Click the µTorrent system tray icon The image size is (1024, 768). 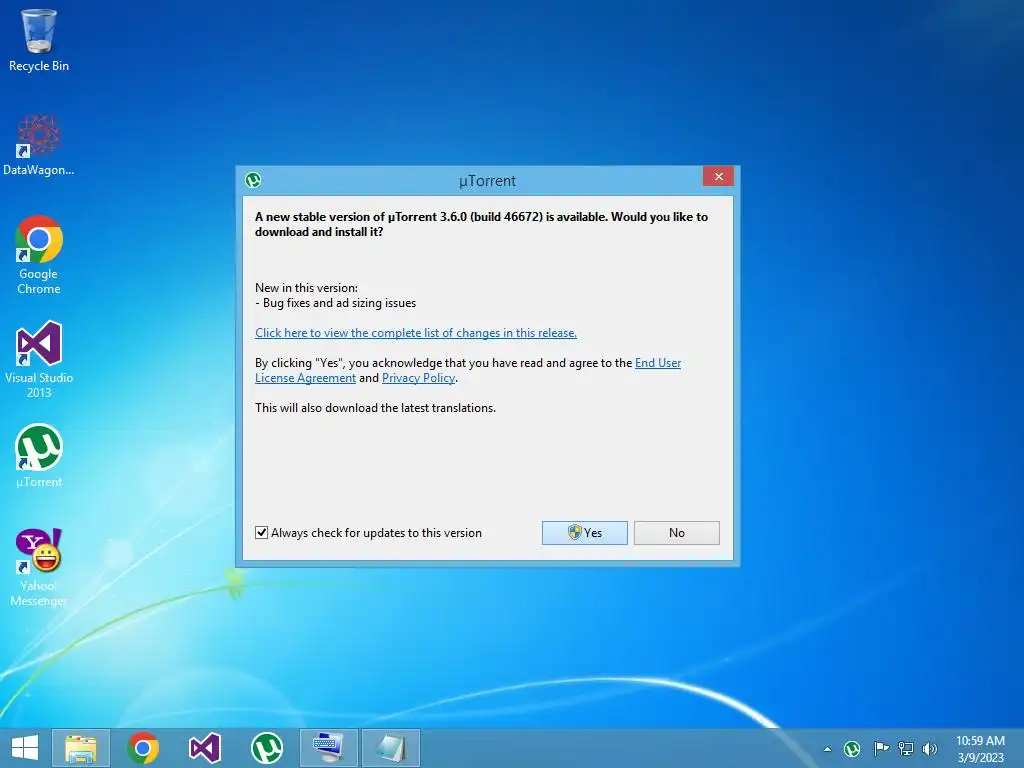pos(852,748)
